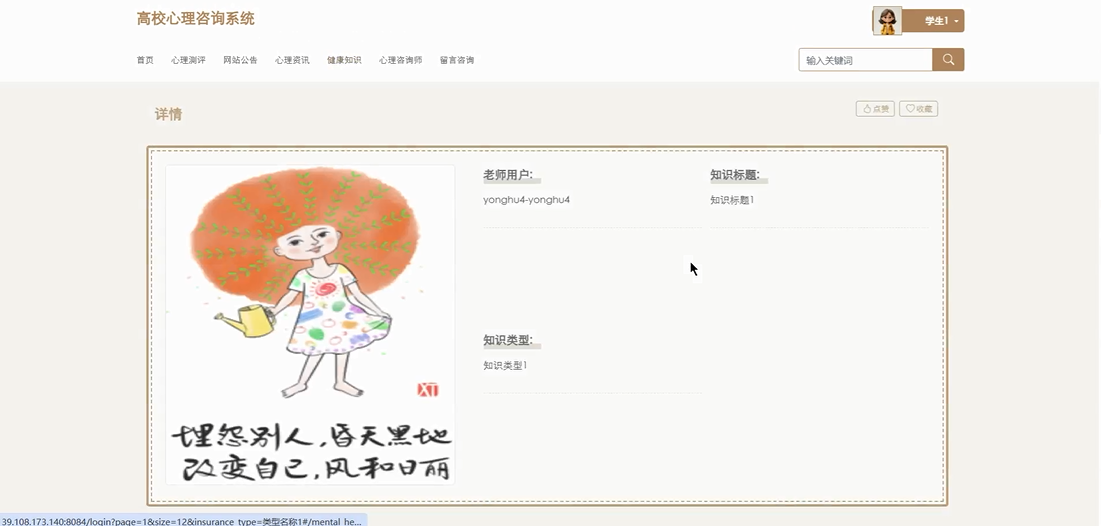Open the 健康知识 menu item

click(x=344, y=60)
